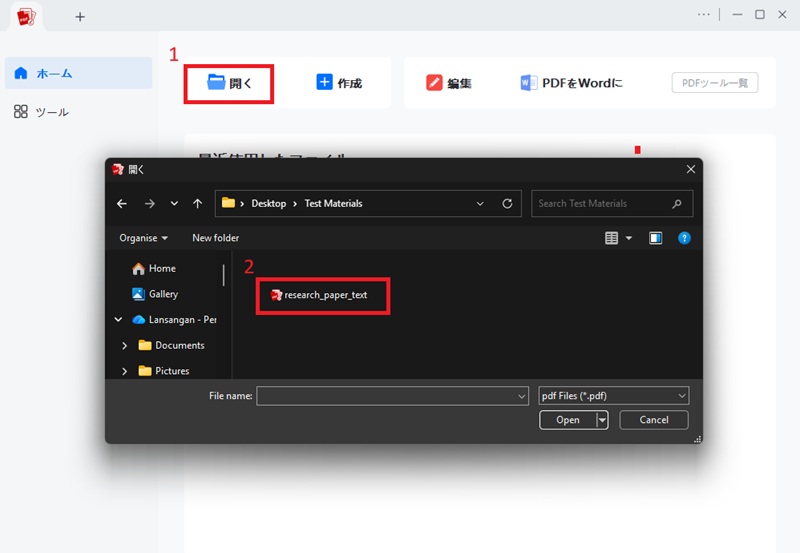Viewport: 800px width, 553px height.
Task: Open the Open button's split arrow
Action: click(603, 420)
